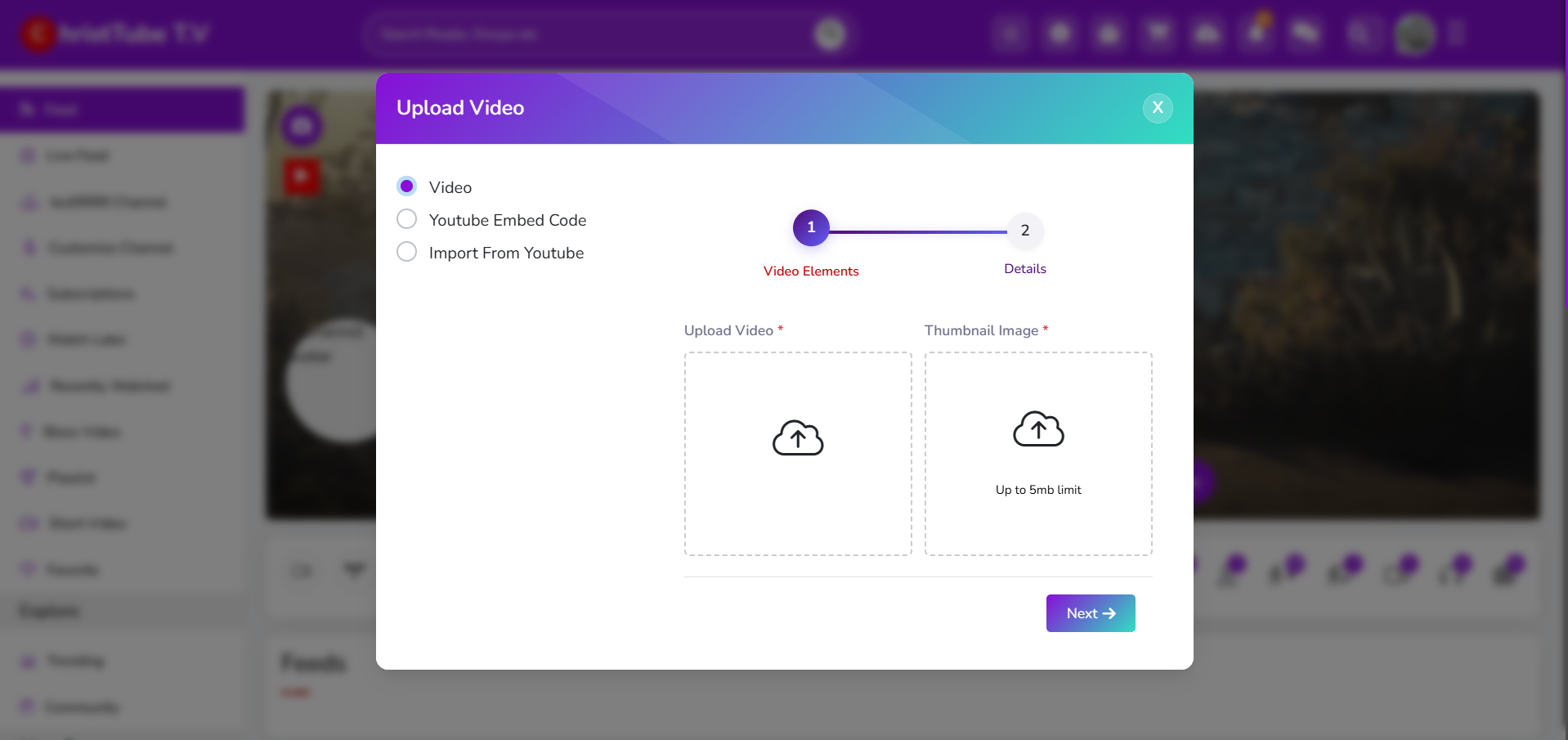This screenshot has height=740, width=1568.
Task: Click step 1 Video Elements circle
Action: click(x=811, y=228)
